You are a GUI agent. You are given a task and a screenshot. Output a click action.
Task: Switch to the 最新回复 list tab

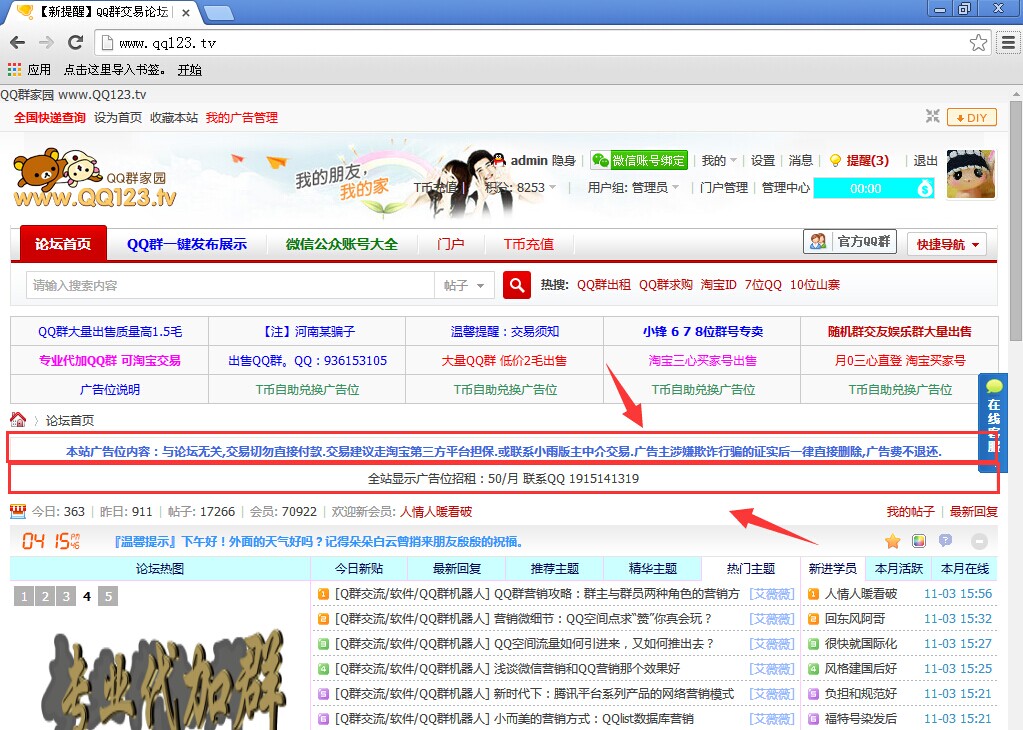(x=457, y=568)
